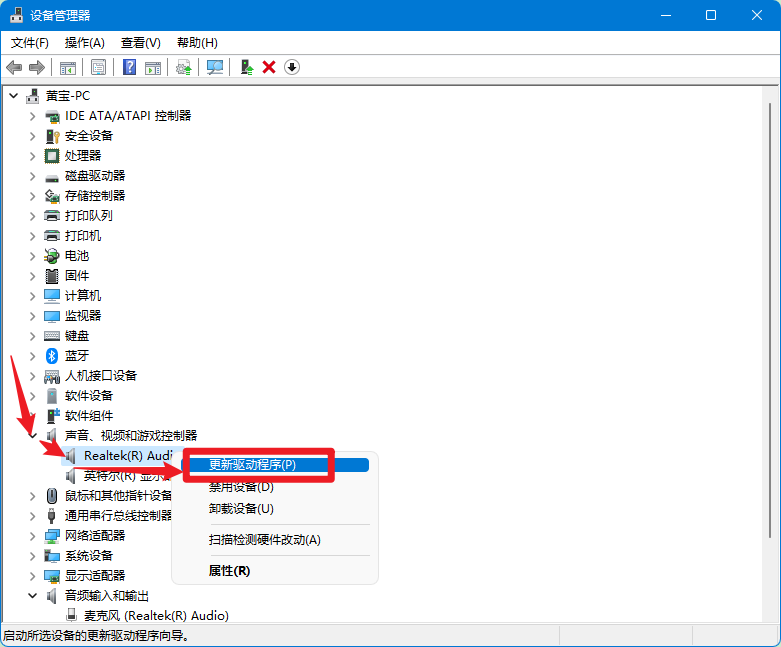Click the 固件 firmware chip icon
The image size is (781, 647).
pyautogui.click(x=52, y=276)
